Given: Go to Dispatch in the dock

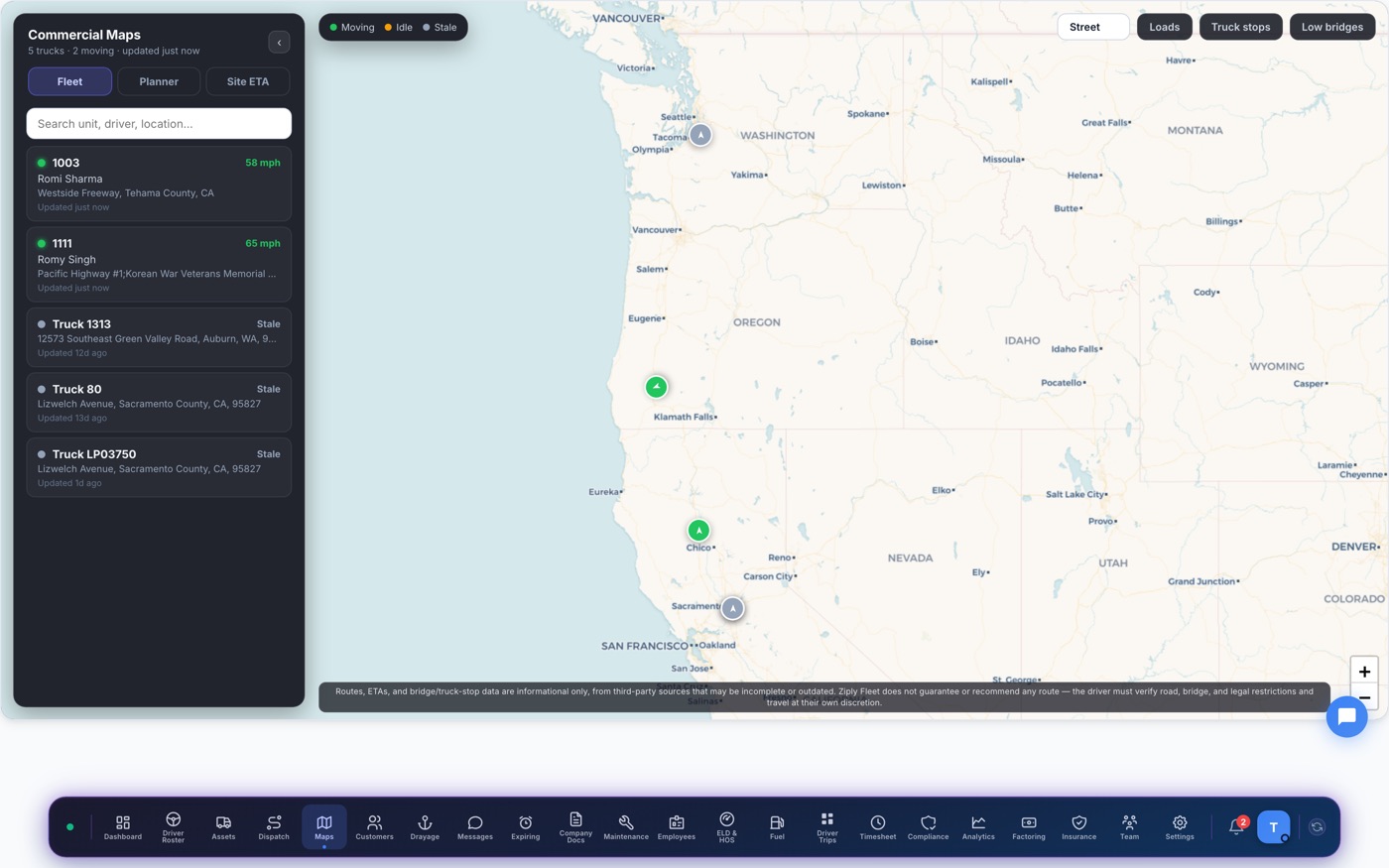Looking at the screenshot, I should 274,827.
